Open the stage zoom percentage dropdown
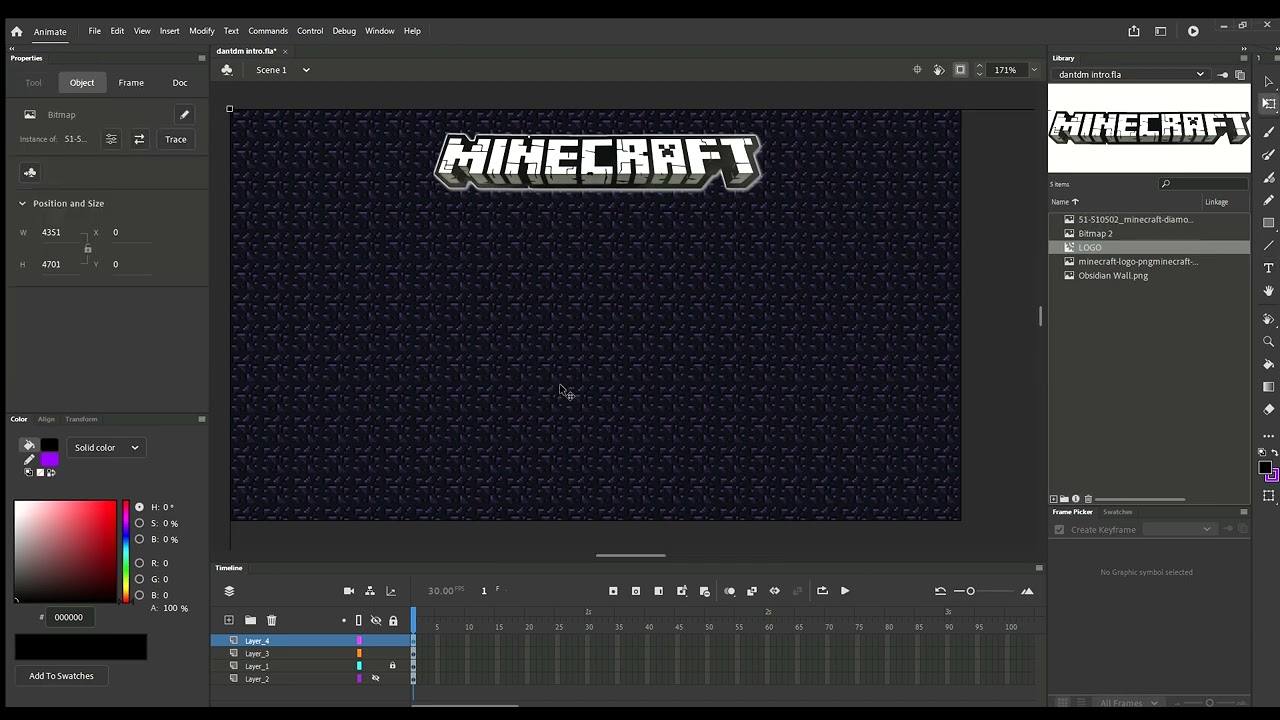Screen dimensions: 1280x720 pyautogui.click(x=1034, y=70)
